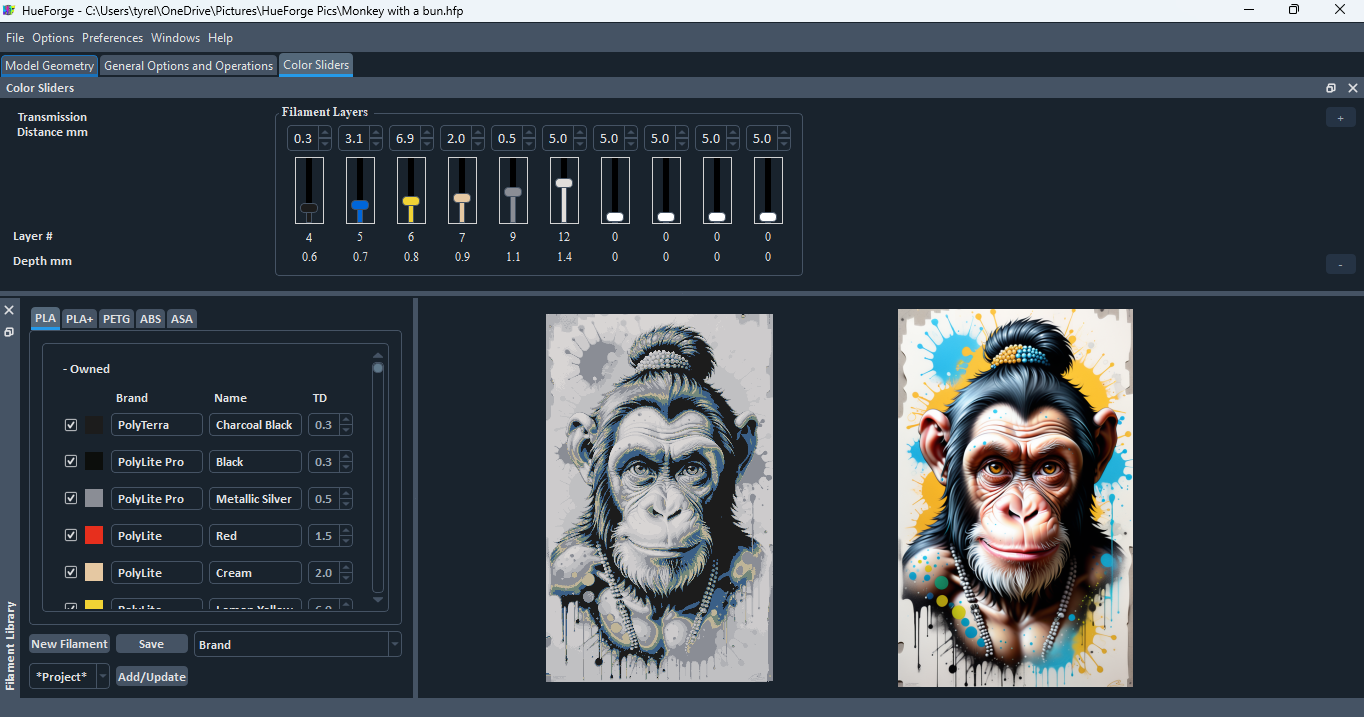Close the Filament Library panel
Viewport: 1364px width, 717px height.
pos(9,309)
